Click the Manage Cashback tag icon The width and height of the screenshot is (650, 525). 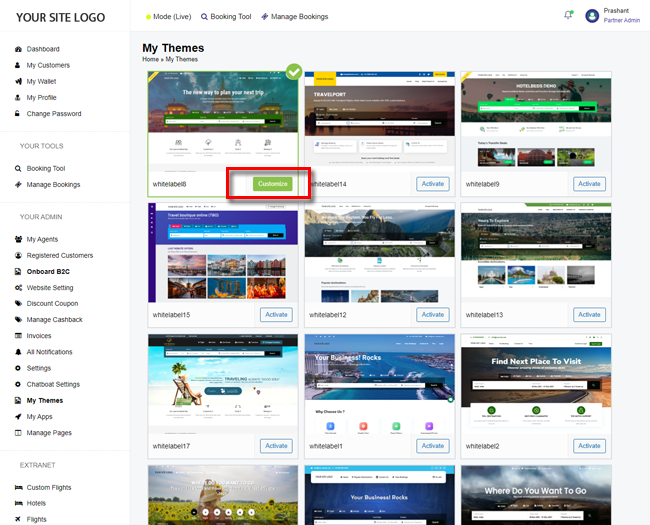18,319
